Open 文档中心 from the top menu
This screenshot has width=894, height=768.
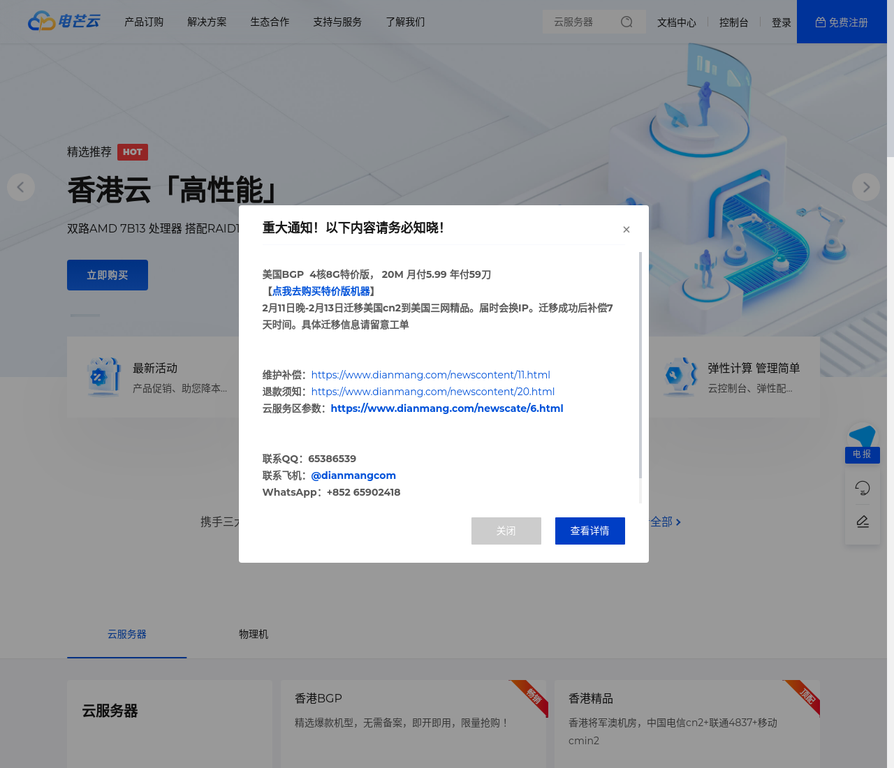coord(677,21)
